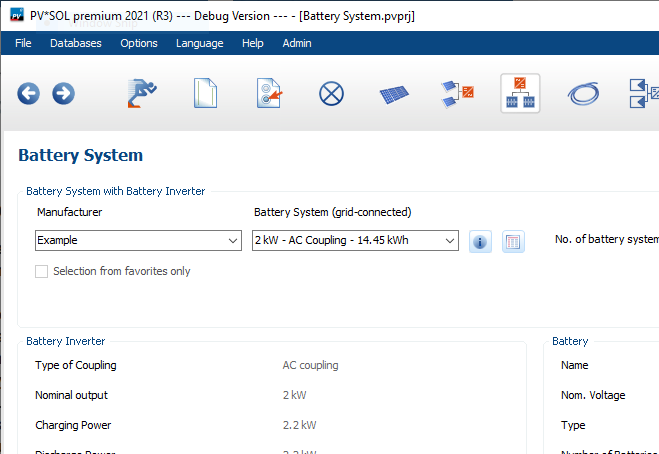Image resolution: width=659 pixels, height=454 pixels.
Task: Open the Language menu
Action: pos(199,43)
